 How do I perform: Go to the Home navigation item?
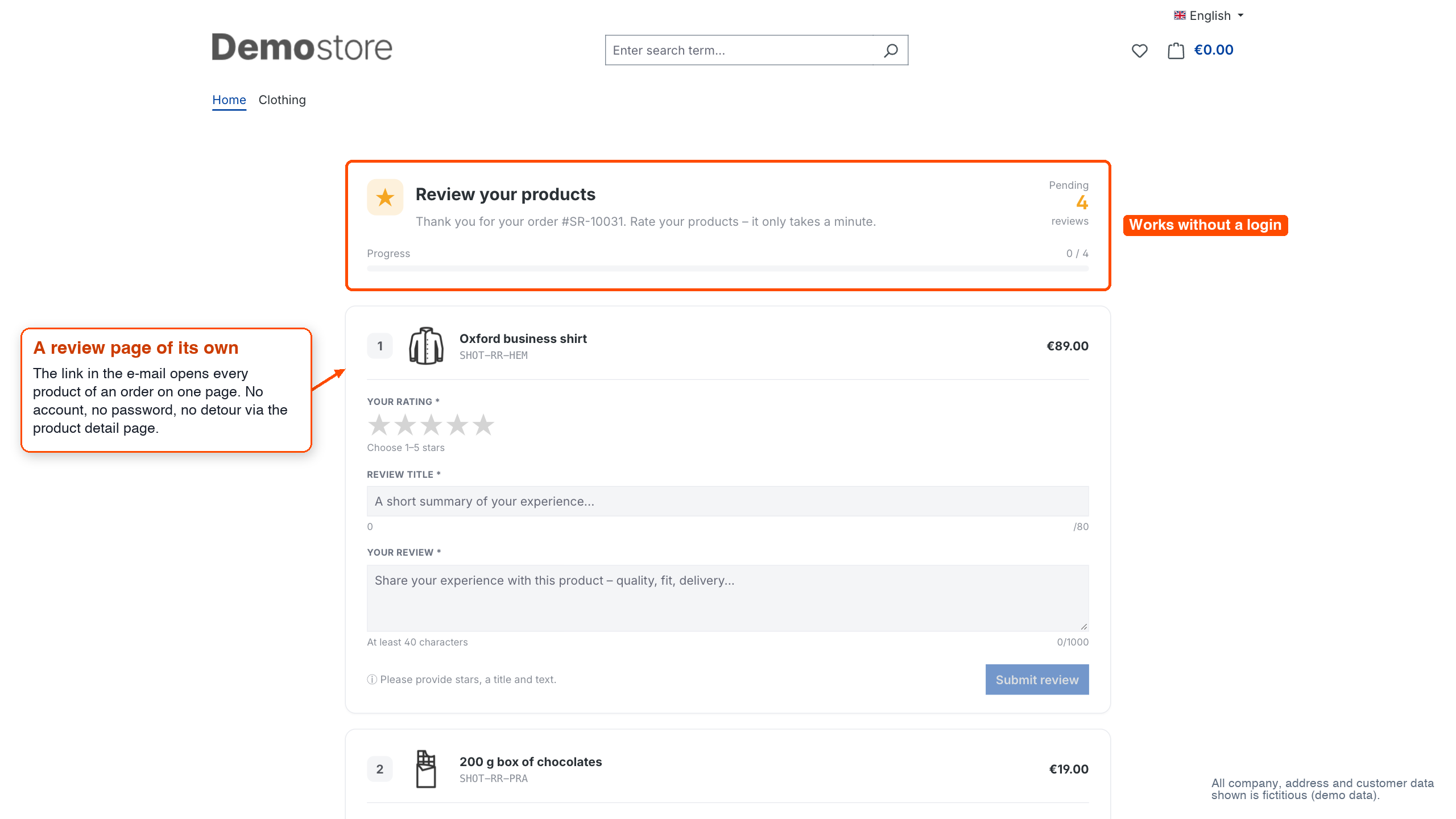point(229,100)
